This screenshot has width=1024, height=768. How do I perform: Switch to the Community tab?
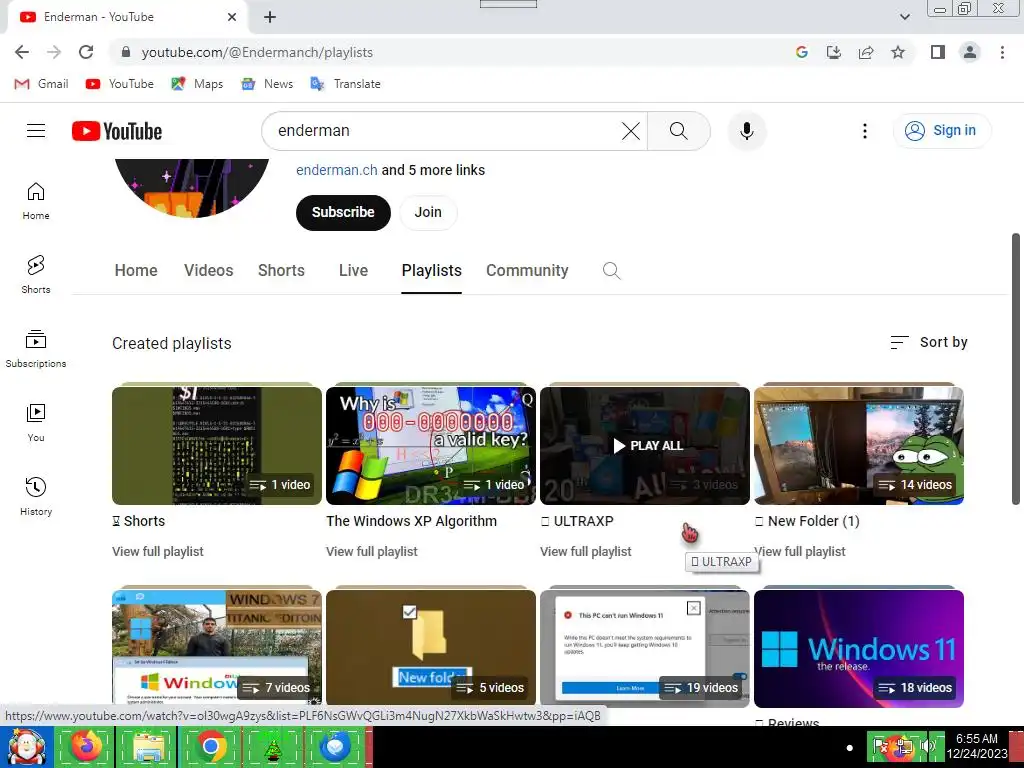click(527, 270)
